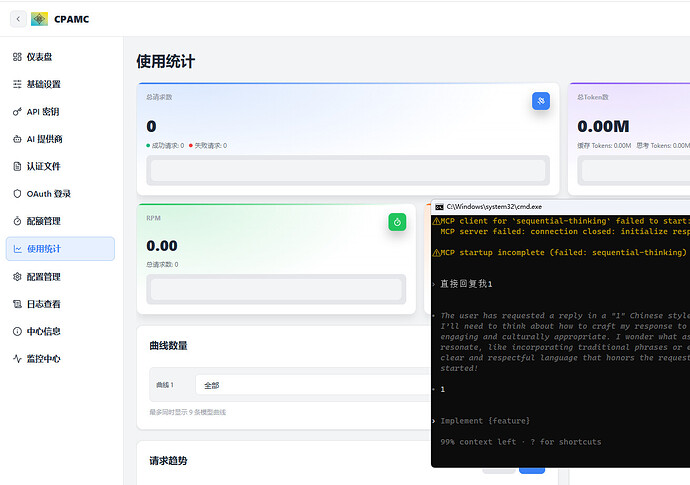The image size is (690, 485).
Task: Open AI 提供商 via its robot icon
Action: (17, 139)
